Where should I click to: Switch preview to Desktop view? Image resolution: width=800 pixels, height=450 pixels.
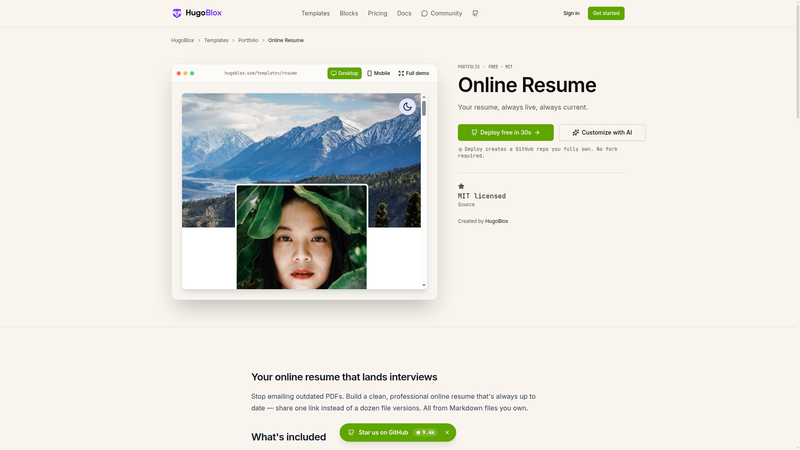[x=344, y=73]
